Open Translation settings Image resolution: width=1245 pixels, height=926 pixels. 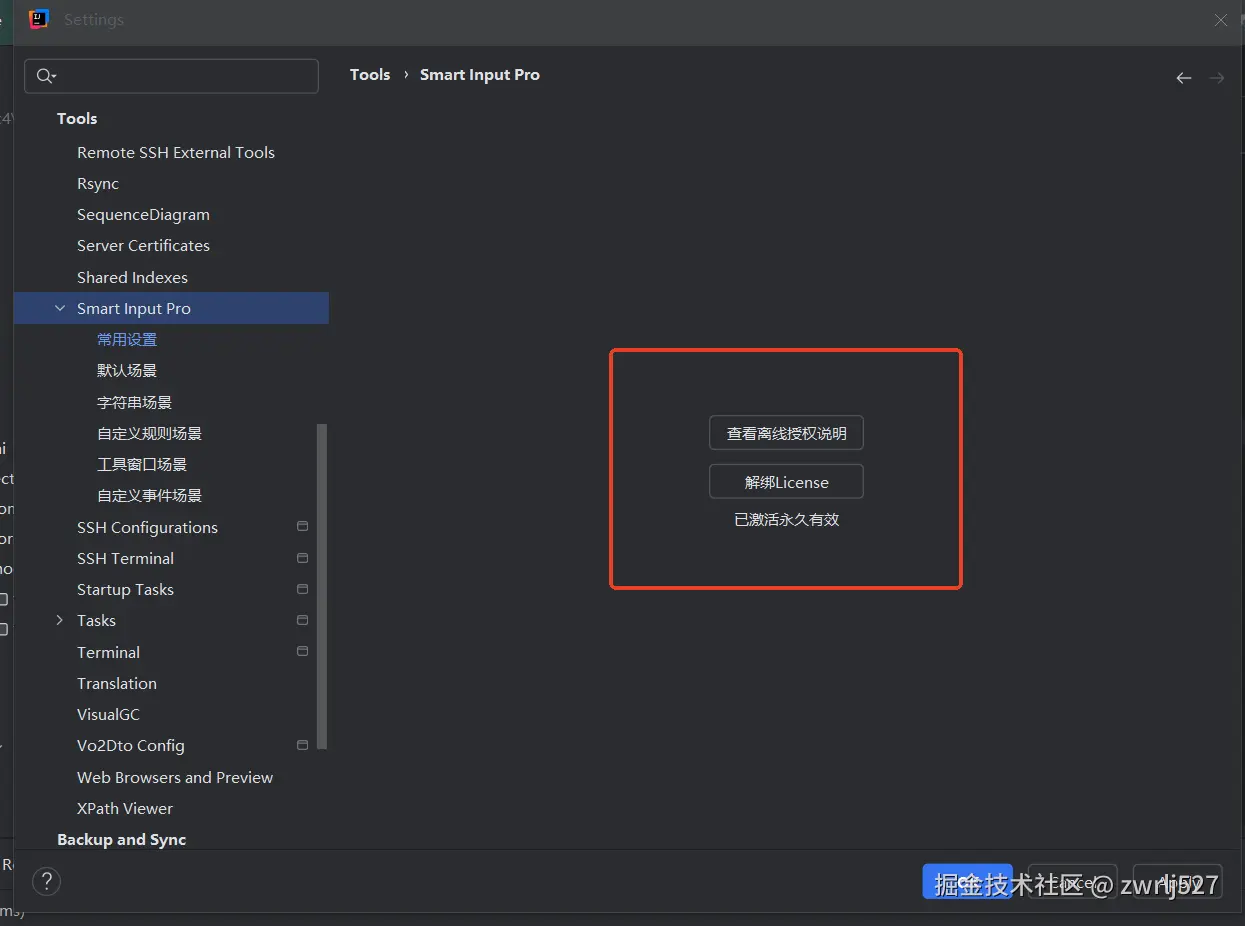(x=117, y=683)
